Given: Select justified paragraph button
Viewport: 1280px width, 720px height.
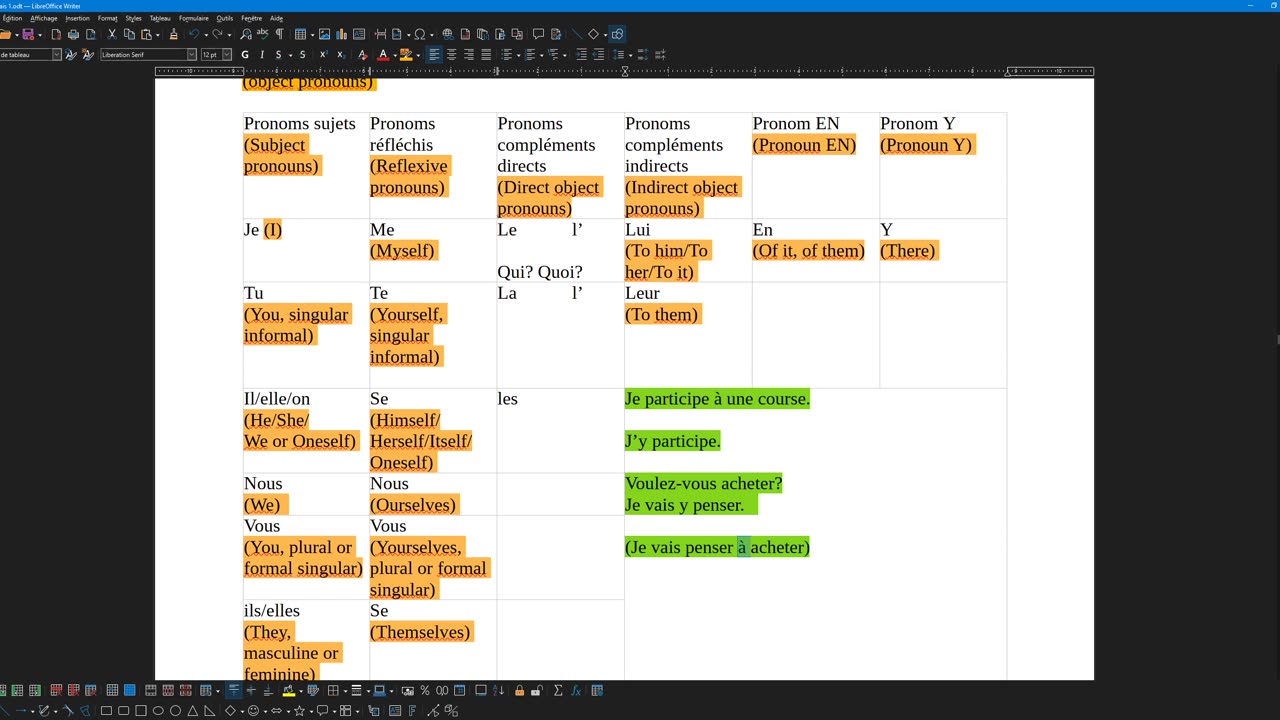Looking at the screenshot, I should point(486,55).
